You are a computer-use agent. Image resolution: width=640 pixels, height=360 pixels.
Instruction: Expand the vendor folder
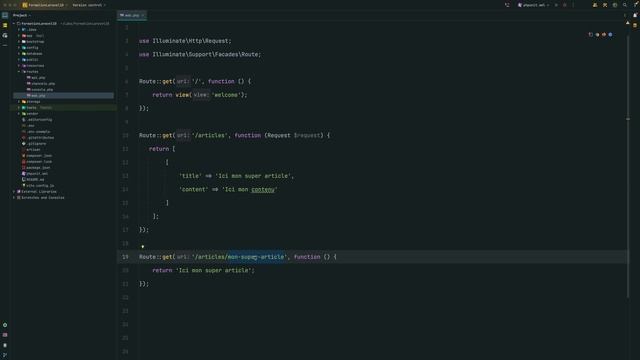pos(19,113)
